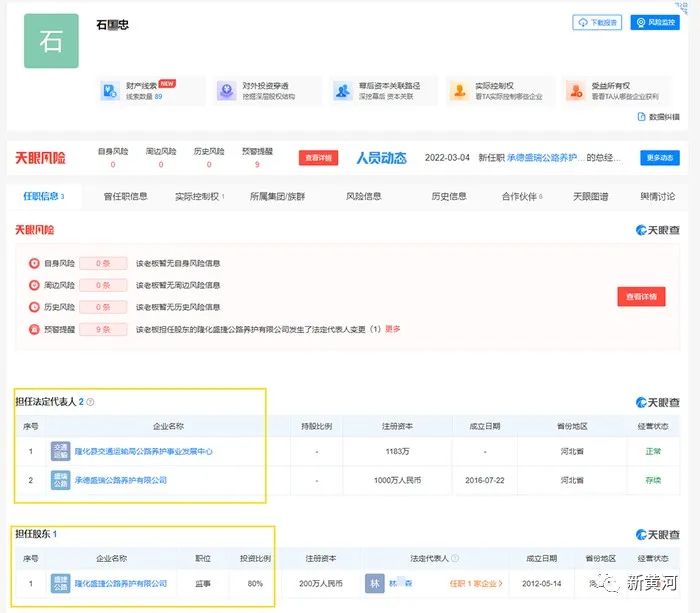Screen dimensions: 700x613
Task: Switch to the 历史信息 tab
Action: (449, 196)
